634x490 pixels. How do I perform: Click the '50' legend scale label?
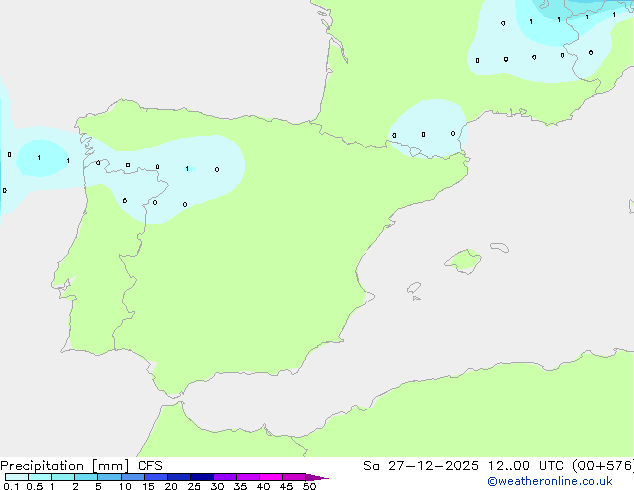[309, 486]
